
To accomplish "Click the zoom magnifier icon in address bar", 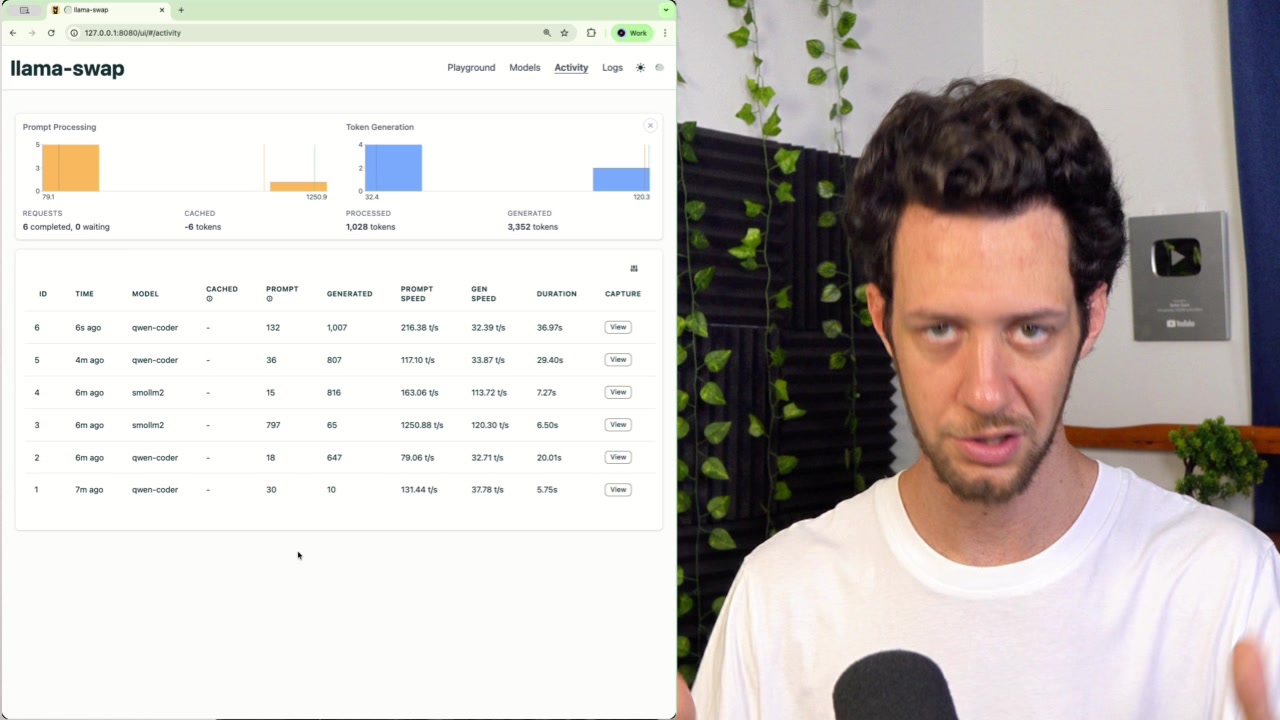I will (x=547, y=33).
